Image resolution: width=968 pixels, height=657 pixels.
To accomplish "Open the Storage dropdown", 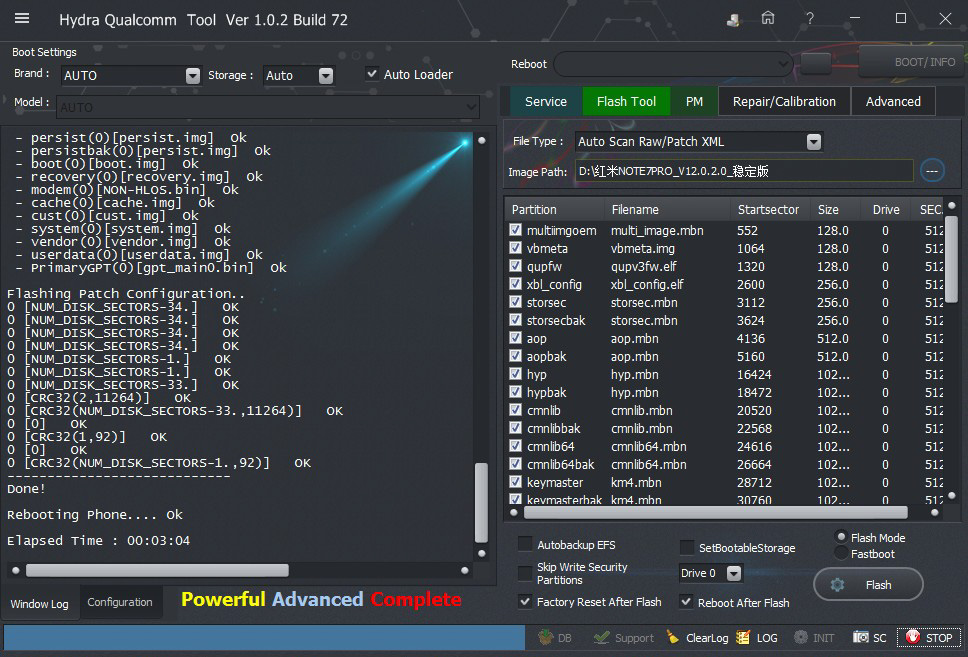I will [326, 75].
